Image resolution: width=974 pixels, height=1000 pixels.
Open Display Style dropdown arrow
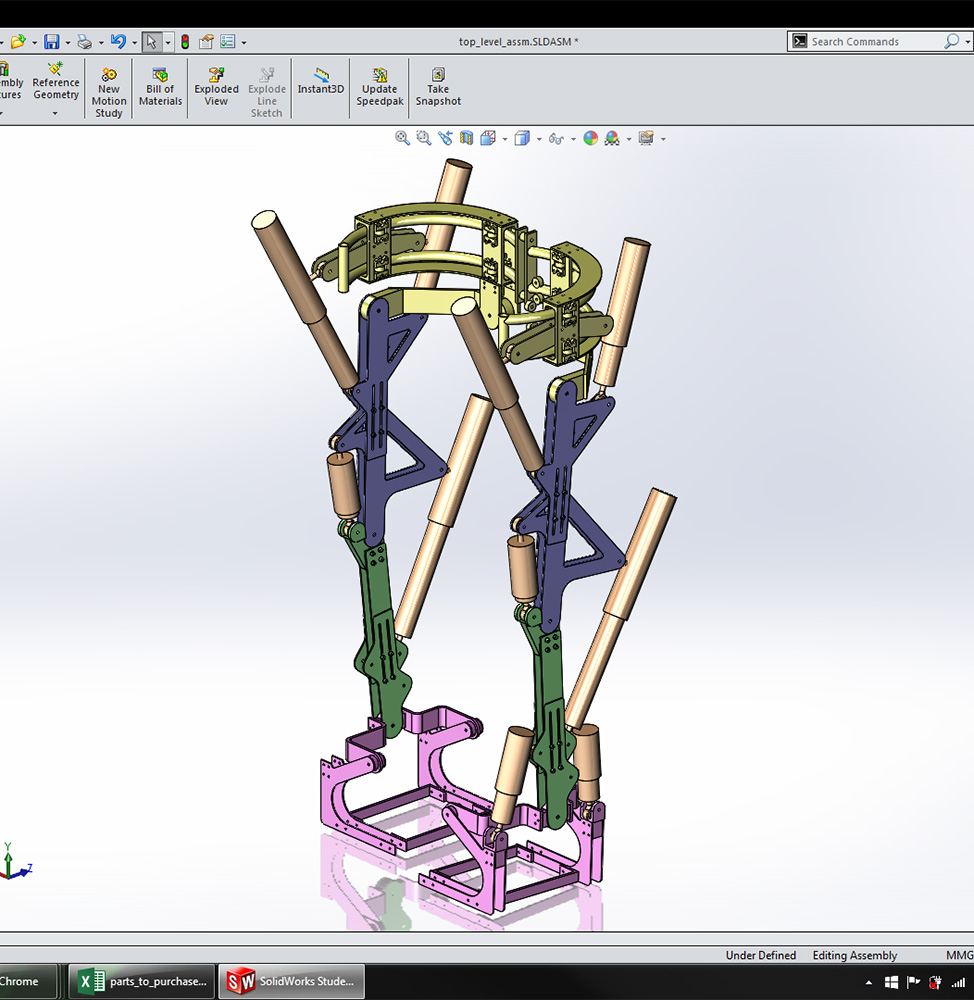[539, 139]
